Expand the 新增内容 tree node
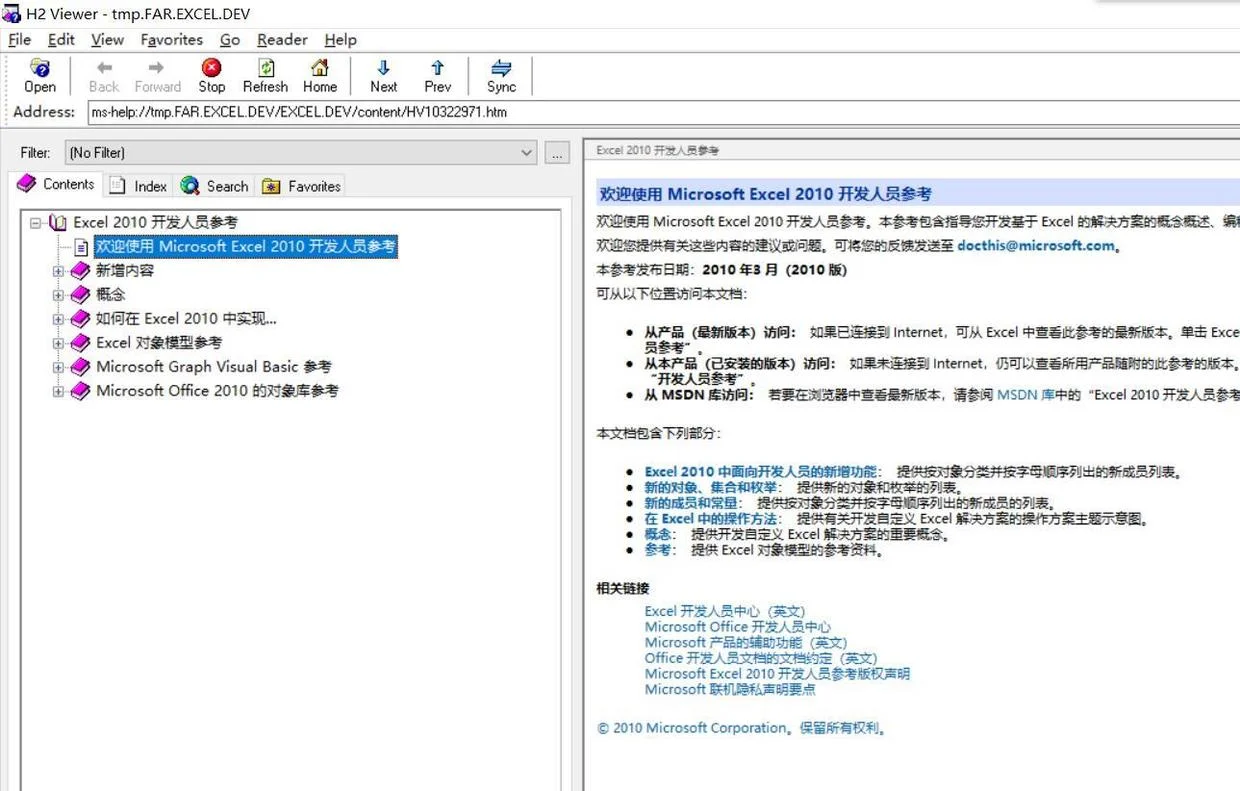Screen dimensions: 1240x791 click(x=58, y=271)
